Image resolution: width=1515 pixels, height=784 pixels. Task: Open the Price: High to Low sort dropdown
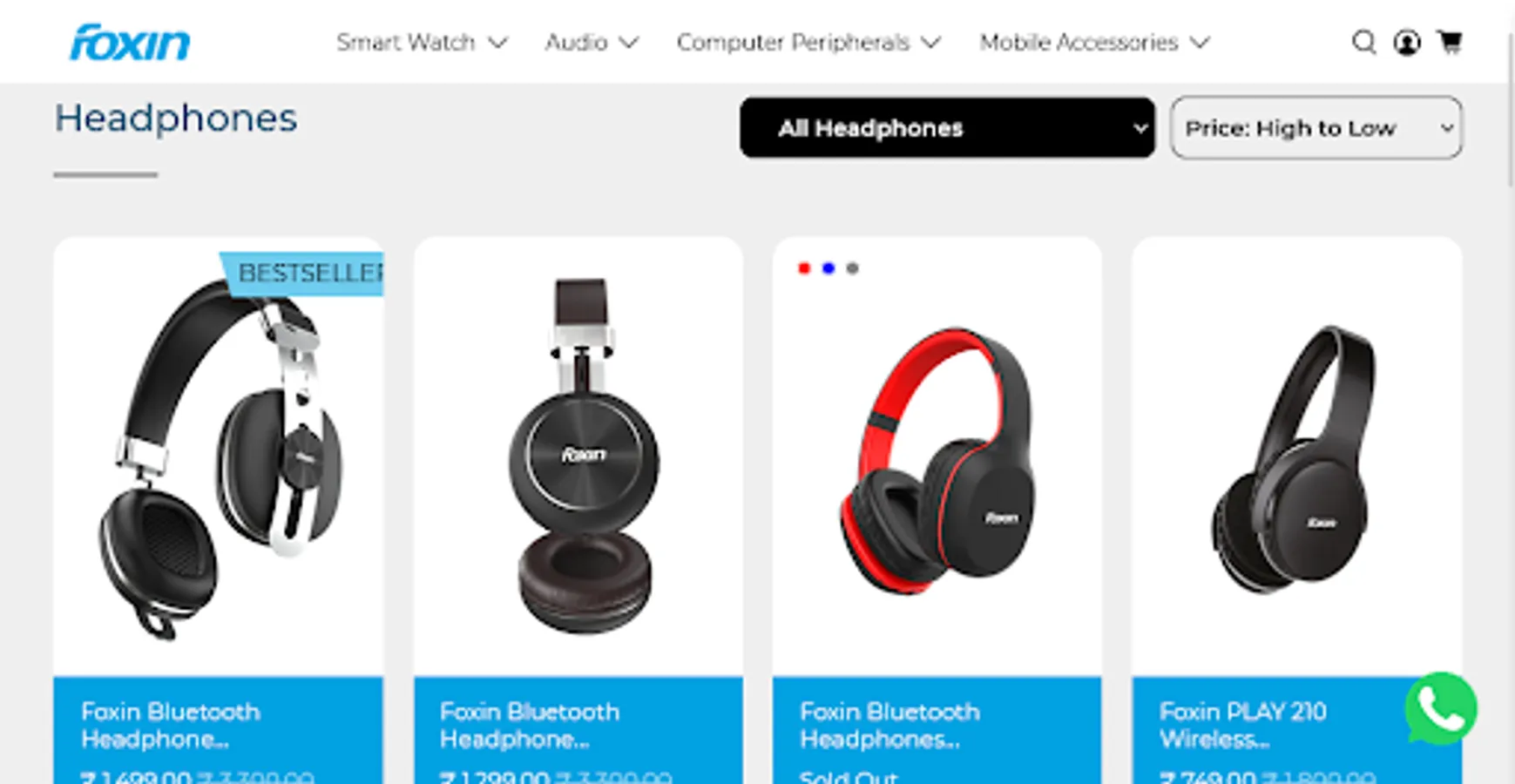coord(1316,128)
